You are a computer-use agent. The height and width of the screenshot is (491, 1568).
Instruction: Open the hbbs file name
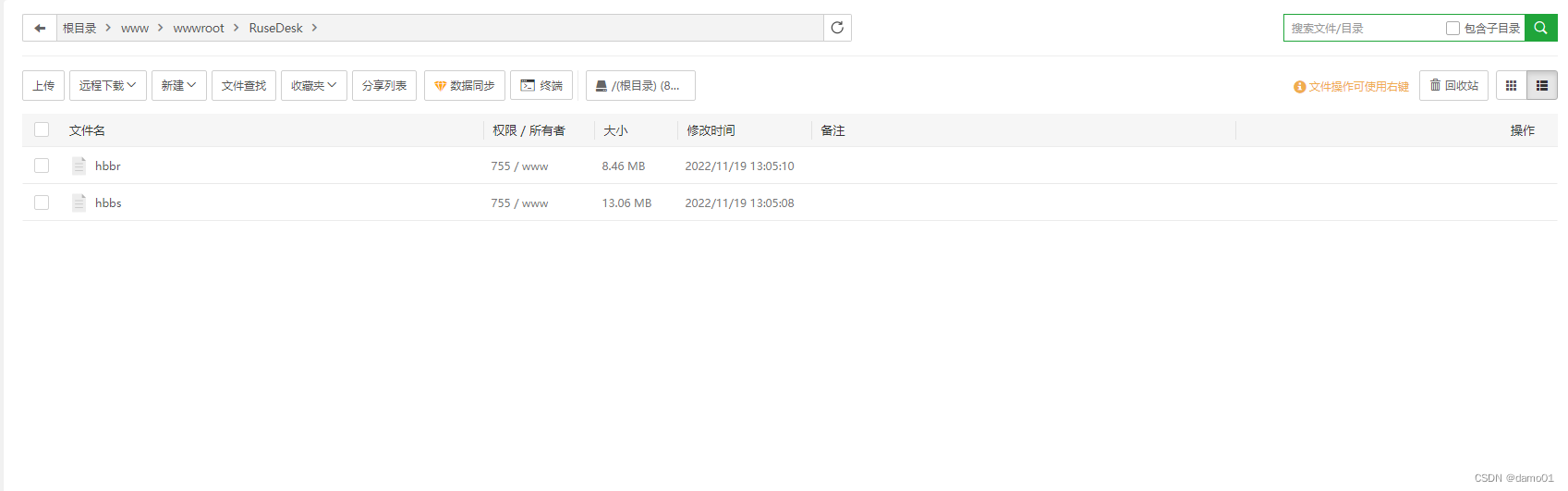(x=108, y=203)
